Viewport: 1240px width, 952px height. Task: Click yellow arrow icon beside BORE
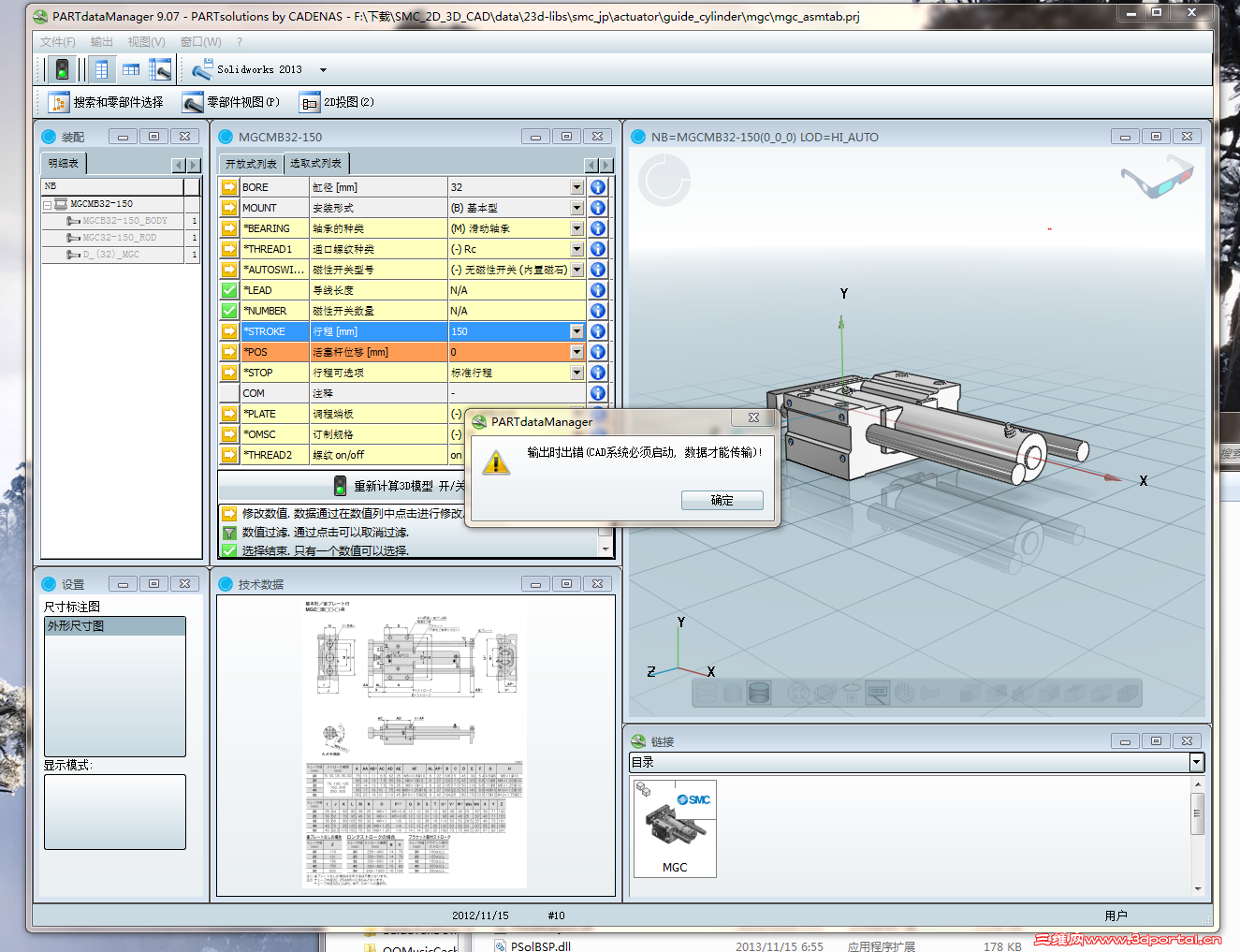(x=229, y=187)
